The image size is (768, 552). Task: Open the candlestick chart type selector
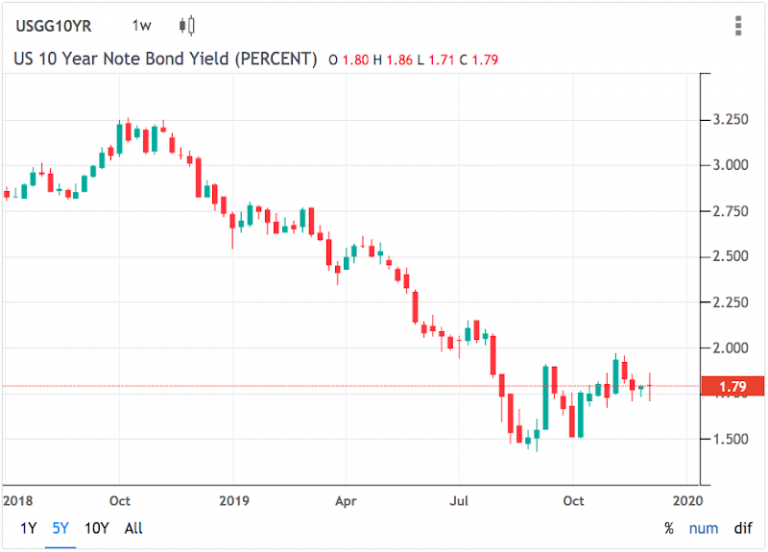click(x=186, y=25)
